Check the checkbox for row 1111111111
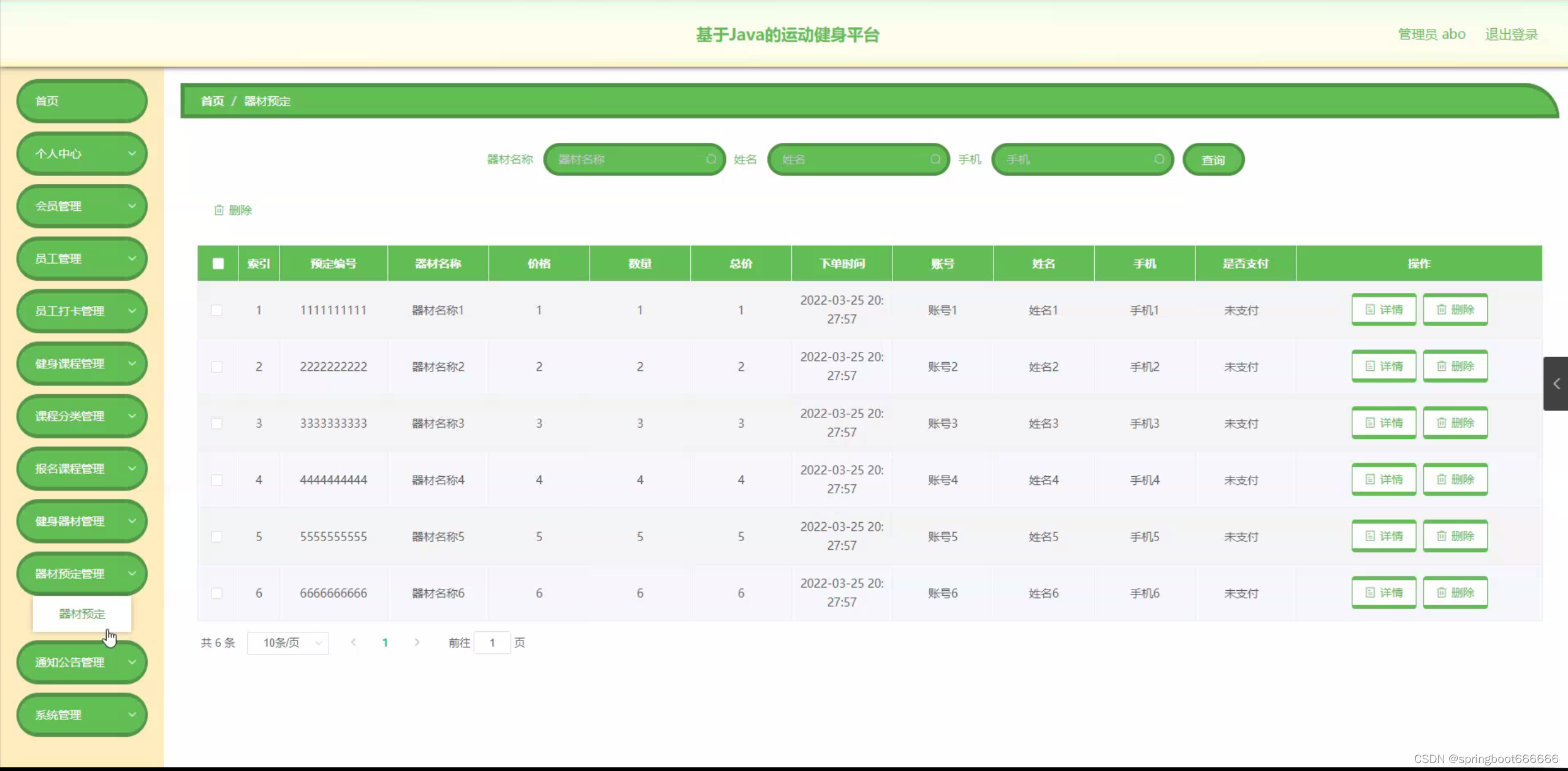 pos(217,310)
